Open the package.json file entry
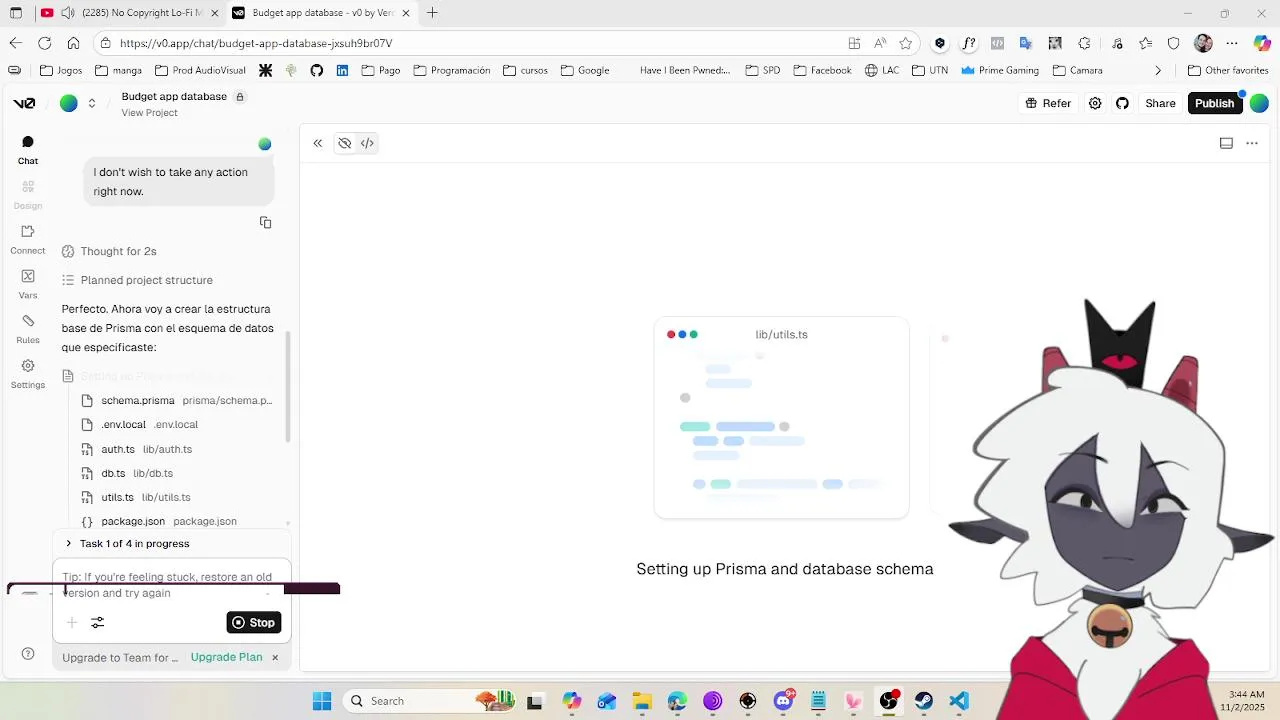The height and width of the screenshot is (720, 1280). (158, 521)
